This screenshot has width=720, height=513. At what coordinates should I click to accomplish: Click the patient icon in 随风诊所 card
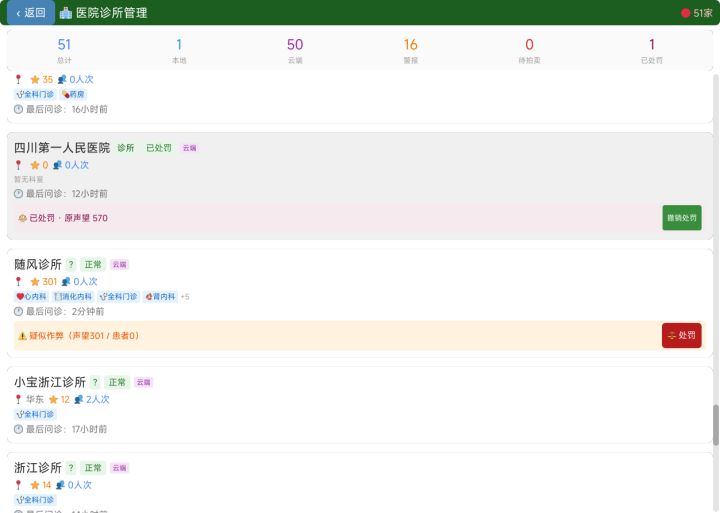[x=66, y=282]
